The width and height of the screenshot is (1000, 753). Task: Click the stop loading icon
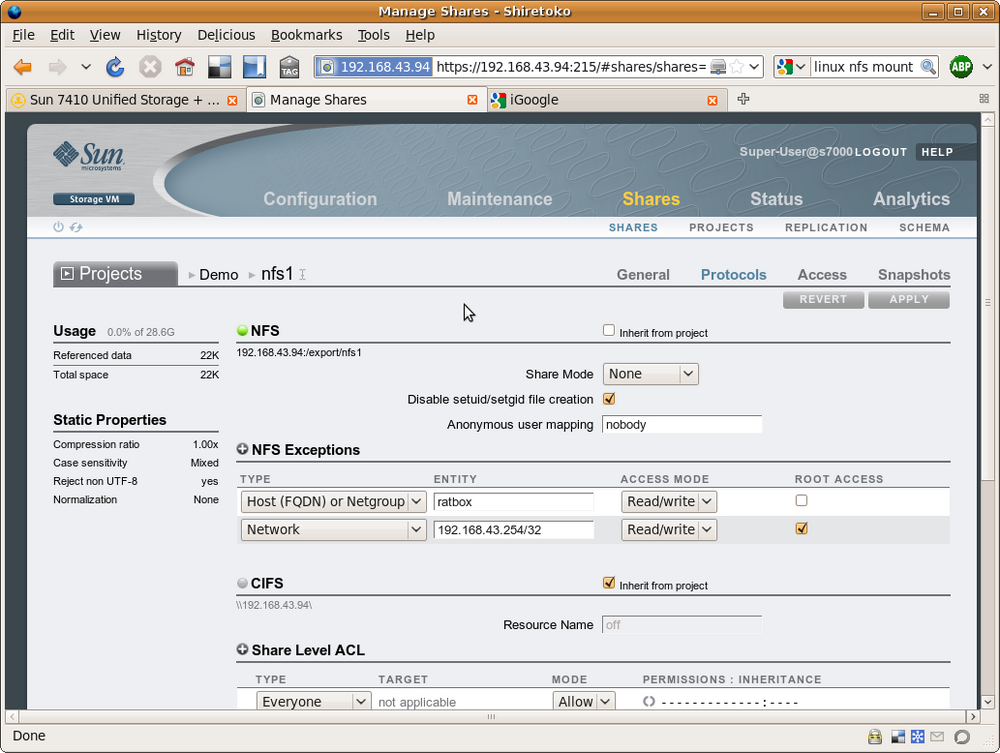pos(150,67)
